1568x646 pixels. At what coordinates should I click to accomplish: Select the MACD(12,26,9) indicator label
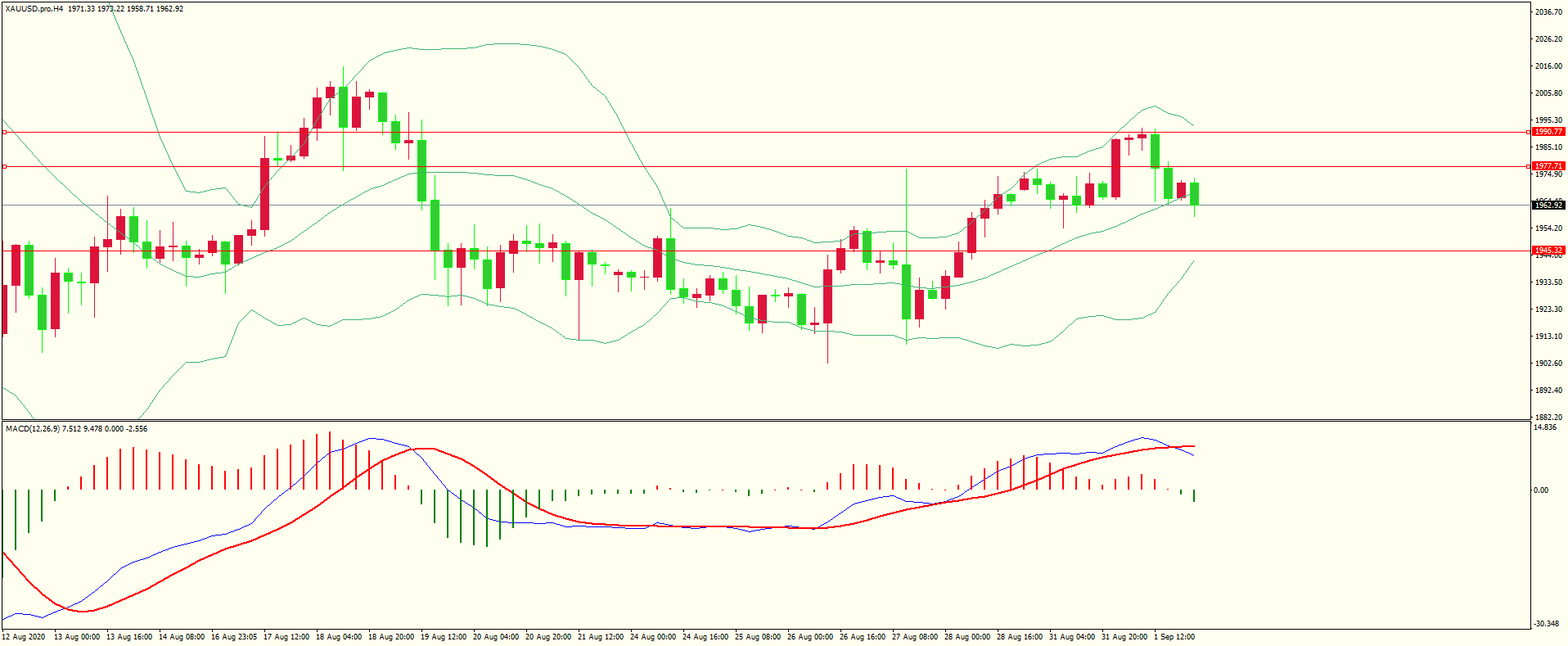coord(32,429)
